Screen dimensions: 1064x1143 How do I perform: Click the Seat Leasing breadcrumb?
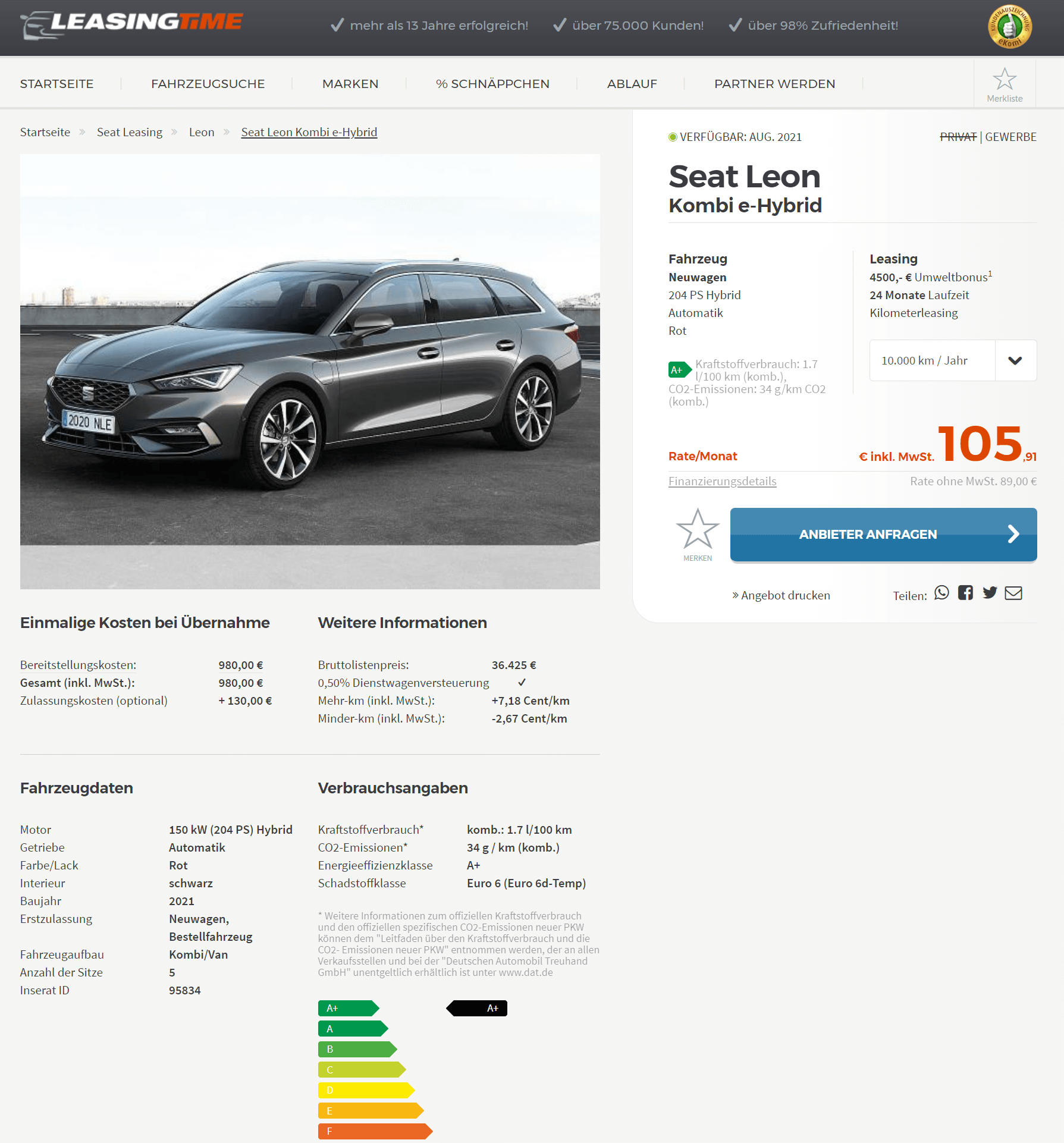130,132
